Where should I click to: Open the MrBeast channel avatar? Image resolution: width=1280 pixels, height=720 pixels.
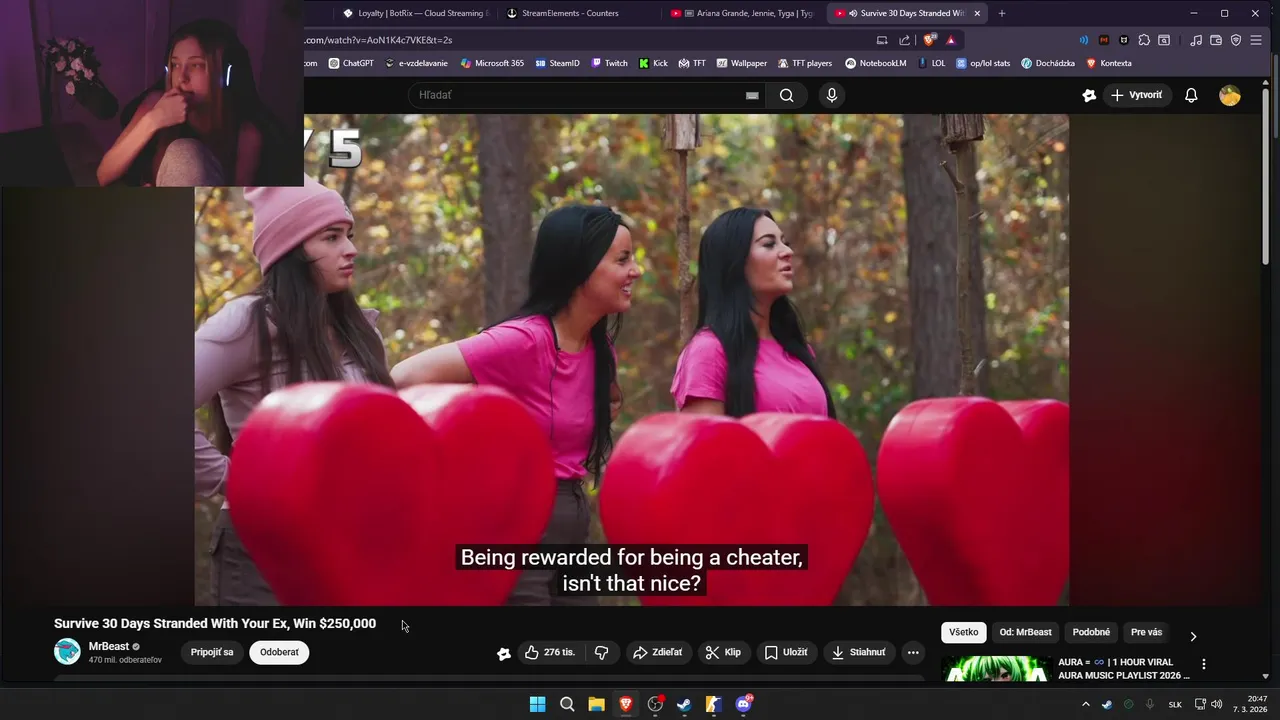[67, 652]
